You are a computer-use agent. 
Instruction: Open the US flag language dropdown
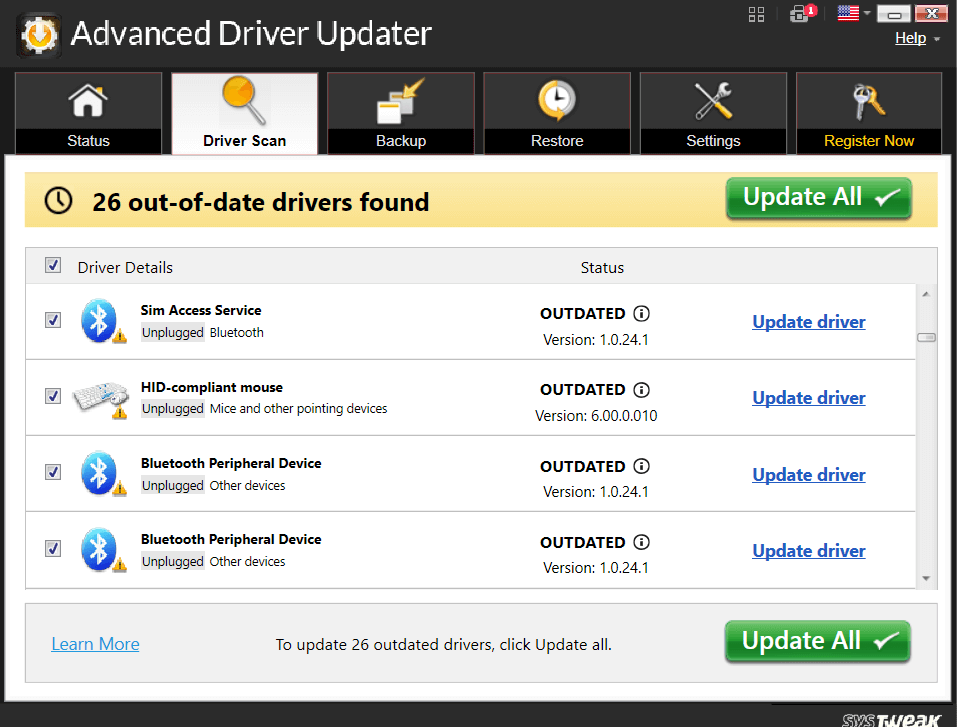pos(853,14)
